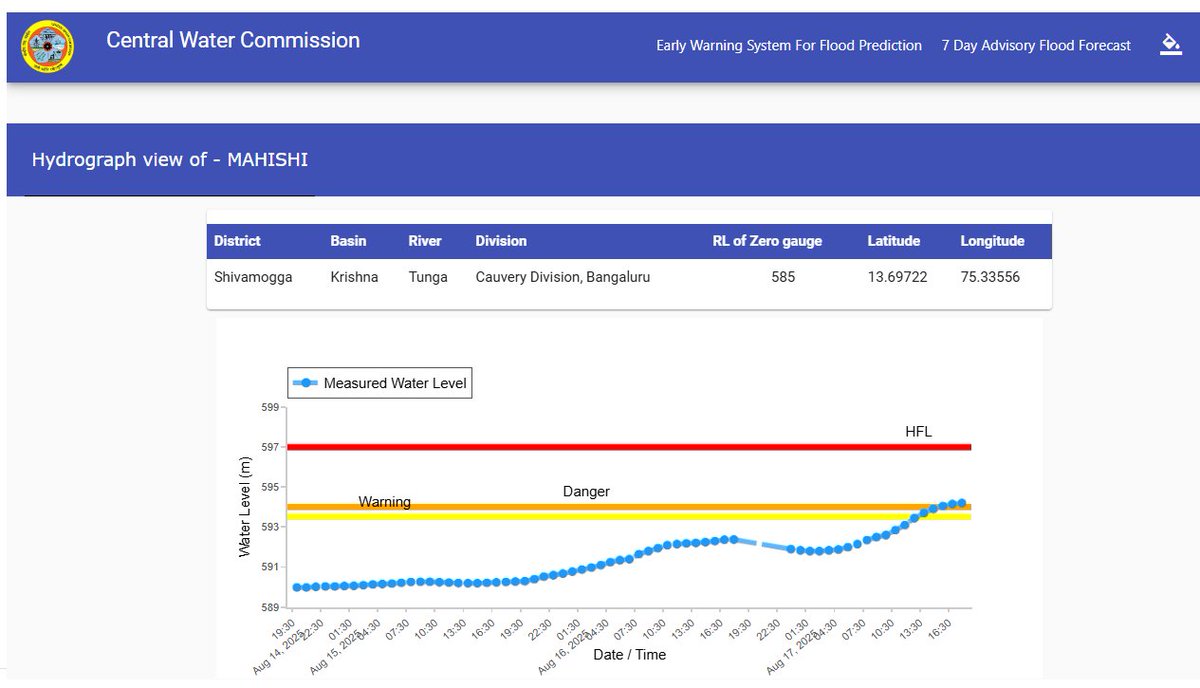Click the District column header
Screen dimensions: 1200x688
(237, 241)
